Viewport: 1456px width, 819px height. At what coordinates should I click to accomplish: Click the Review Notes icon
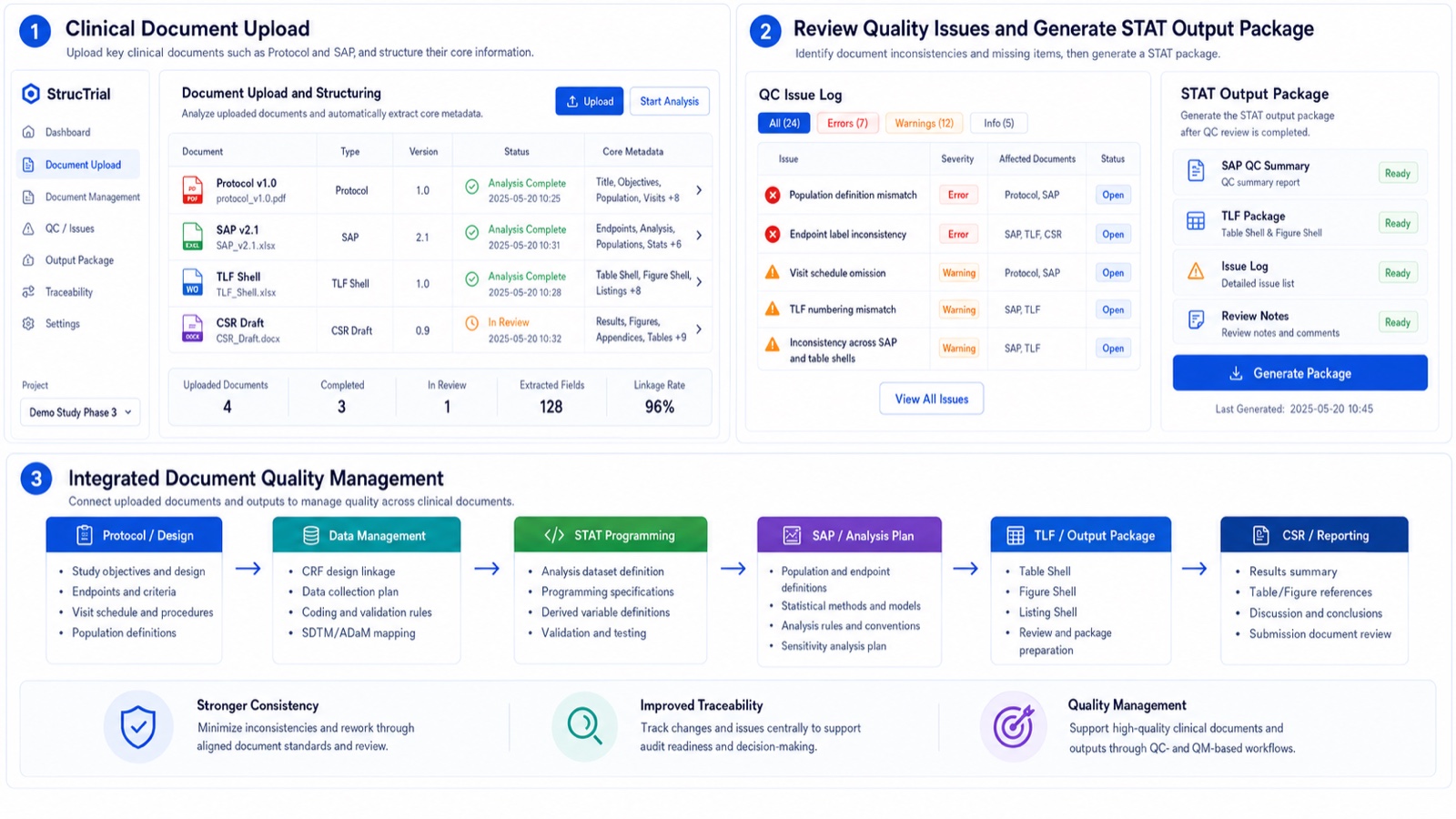[x=1196, y=319]
